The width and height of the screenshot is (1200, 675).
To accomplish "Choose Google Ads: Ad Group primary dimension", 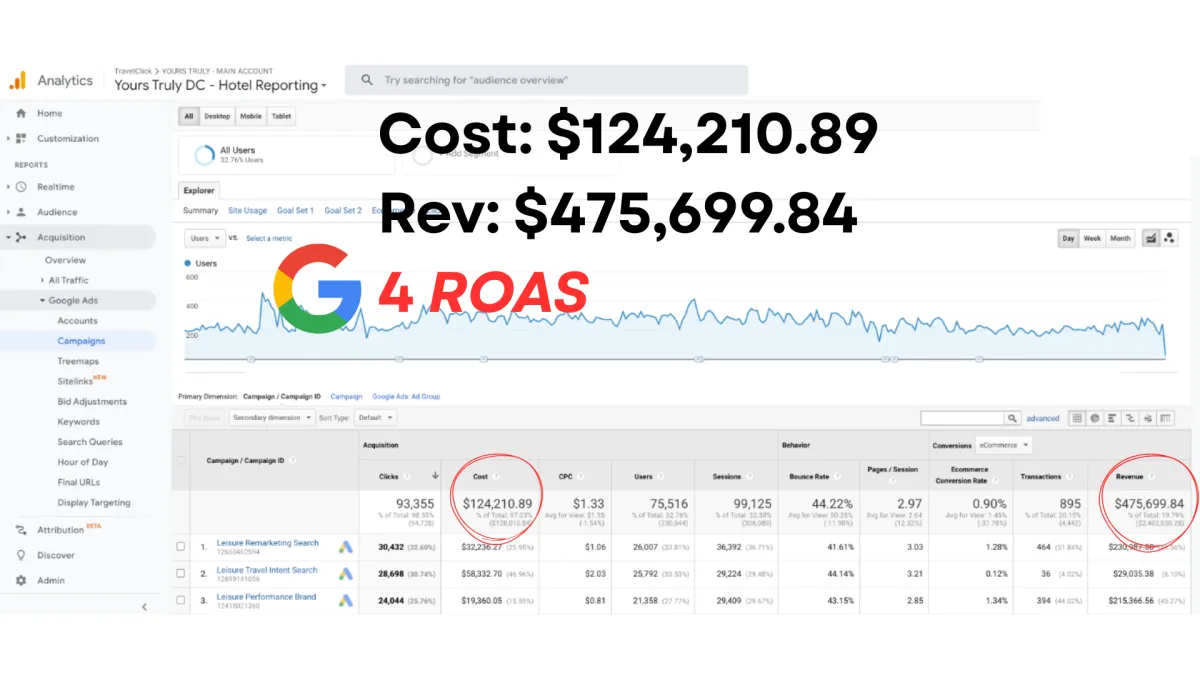I will click(x=405, y=397).
